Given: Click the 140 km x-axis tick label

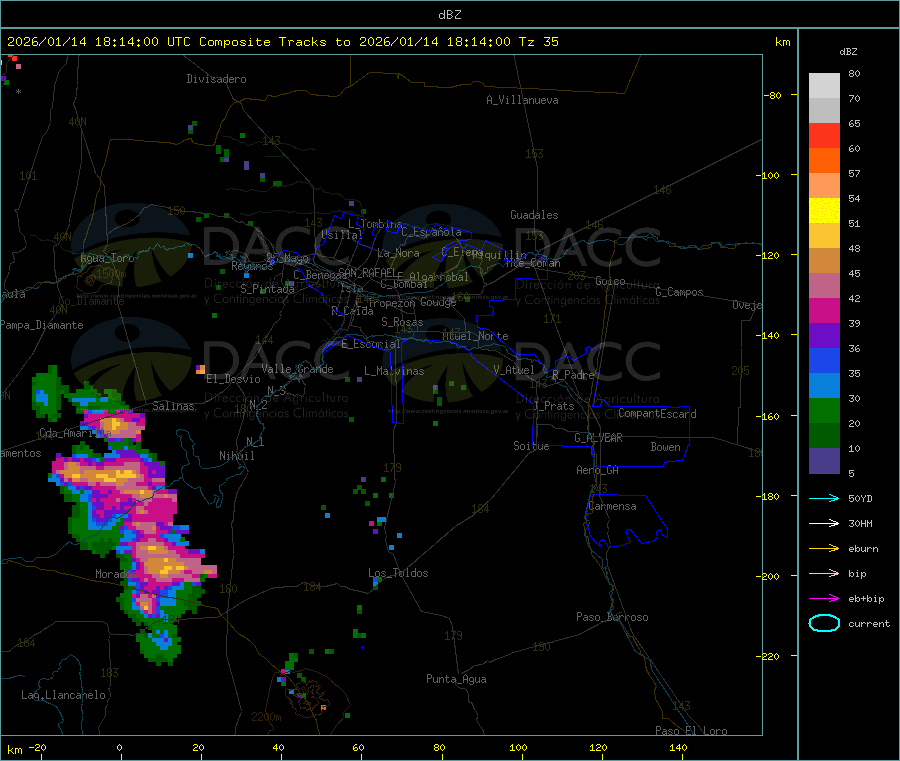Looking at the screenshot, I should [678, 747].
